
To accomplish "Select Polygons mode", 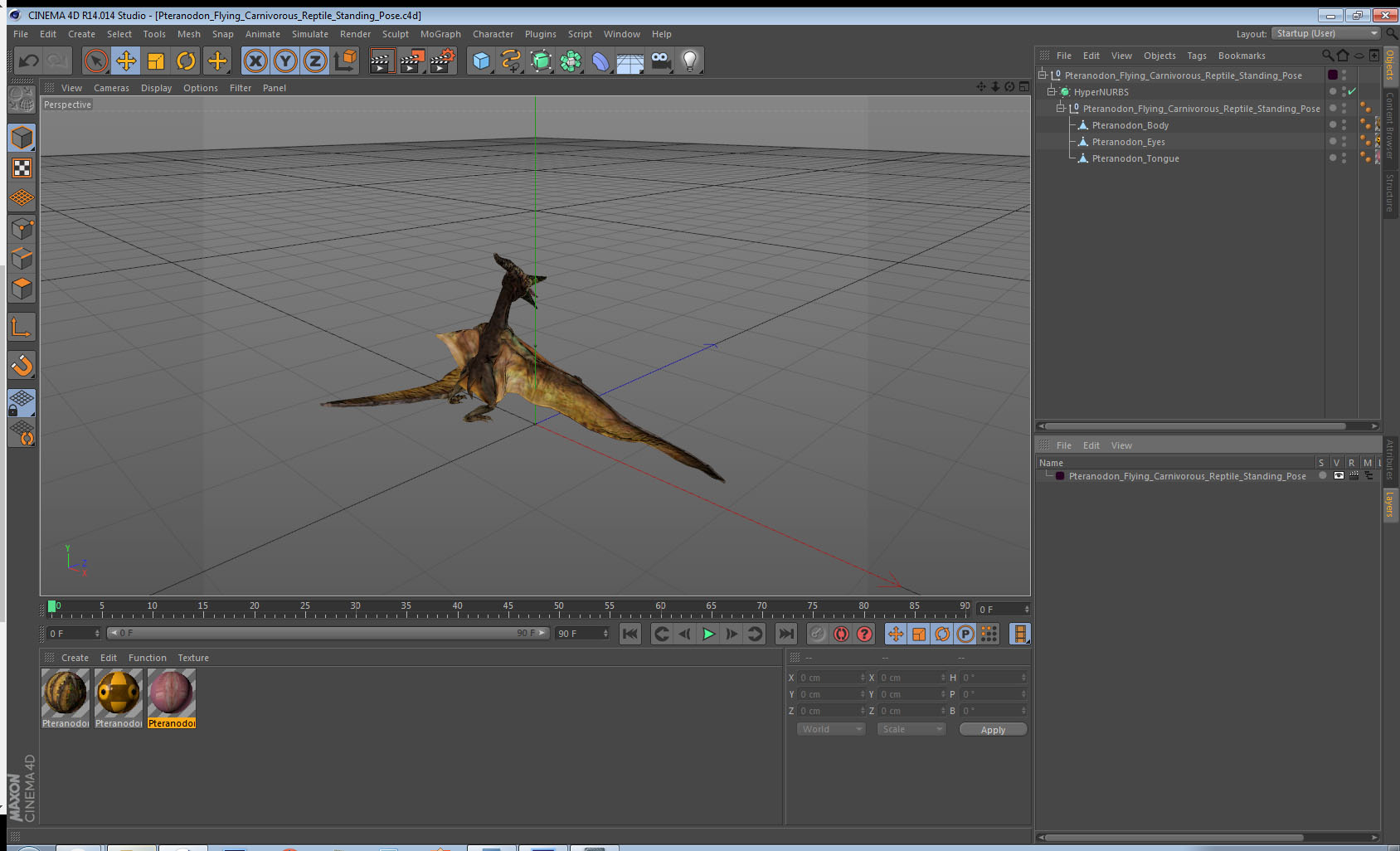I will (22, 289).
